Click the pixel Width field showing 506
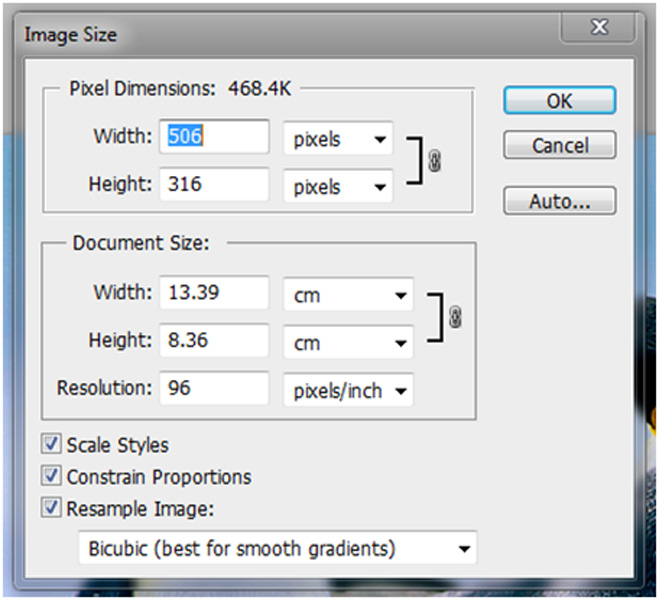Screen dimensions: 659x600 coord(214,136)
